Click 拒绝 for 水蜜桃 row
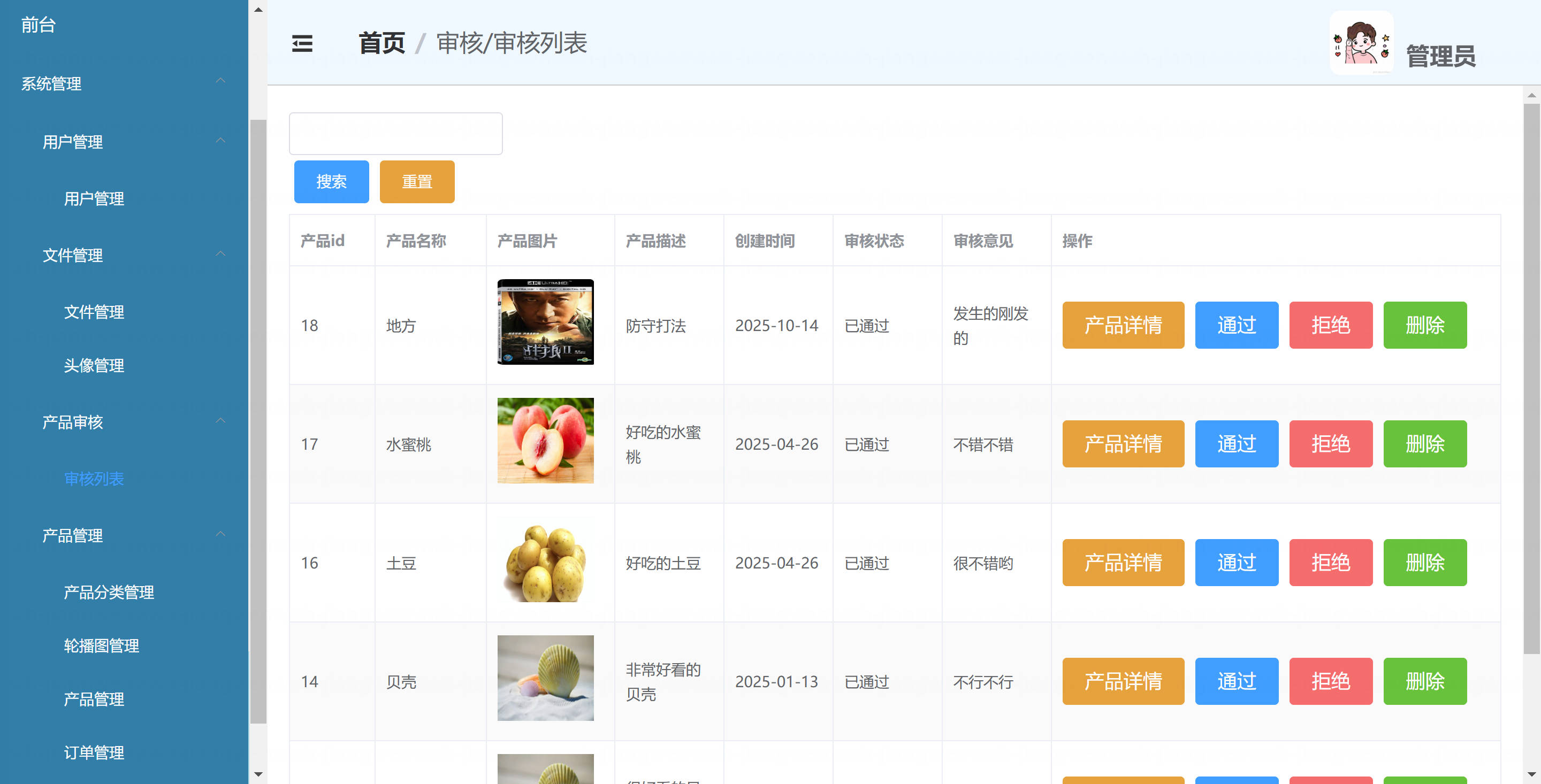The width and height of the screenshot is (1541, 784). [1331, 444]
